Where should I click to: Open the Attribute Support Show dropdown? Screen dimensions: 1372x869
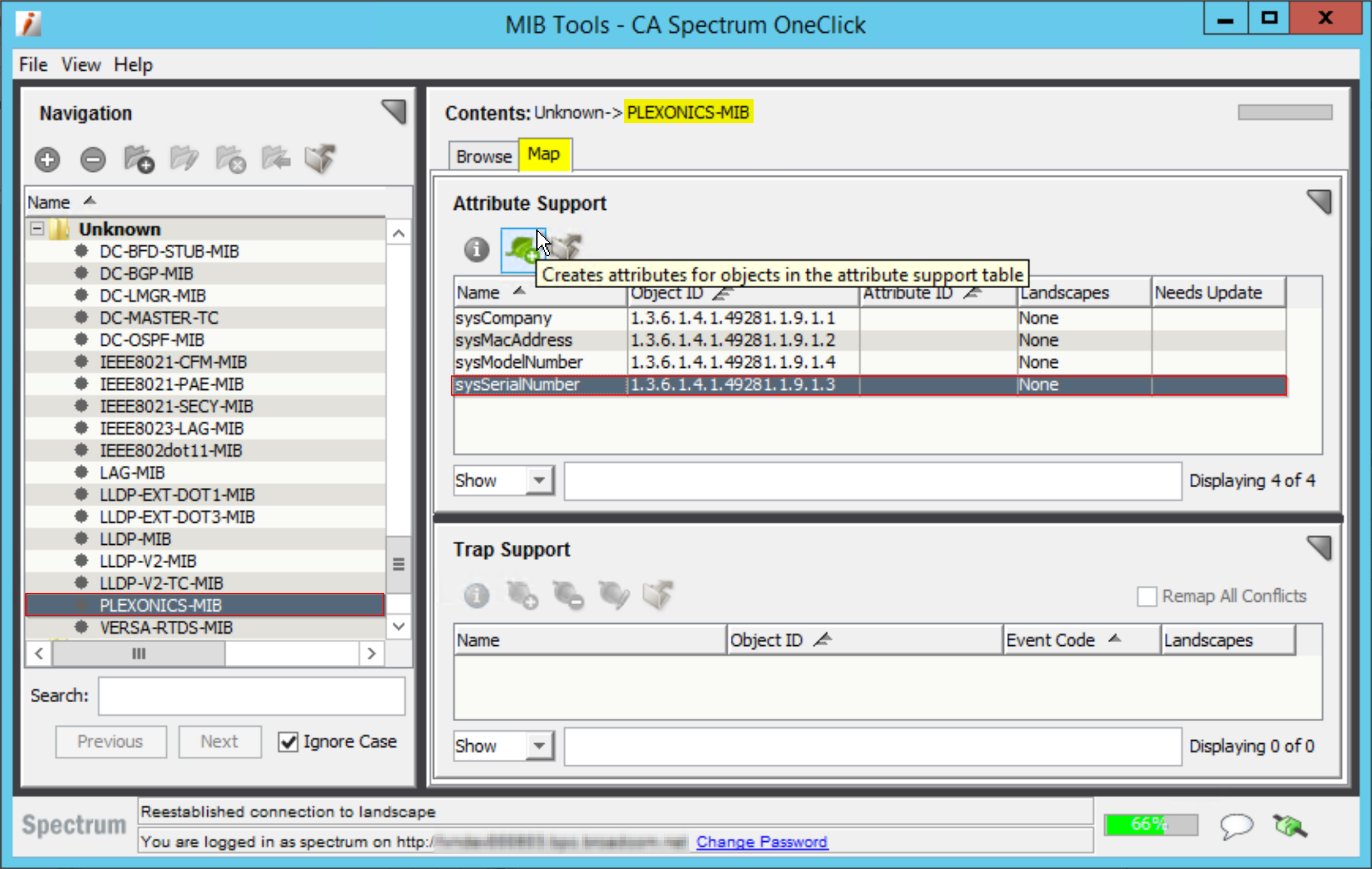point(539,480)
